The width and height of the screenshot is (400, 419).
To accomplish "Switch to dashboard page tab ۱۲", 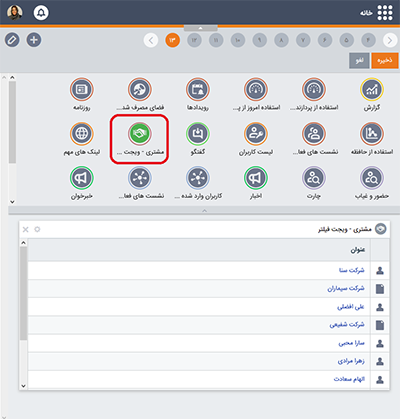I will coord(194,40).
